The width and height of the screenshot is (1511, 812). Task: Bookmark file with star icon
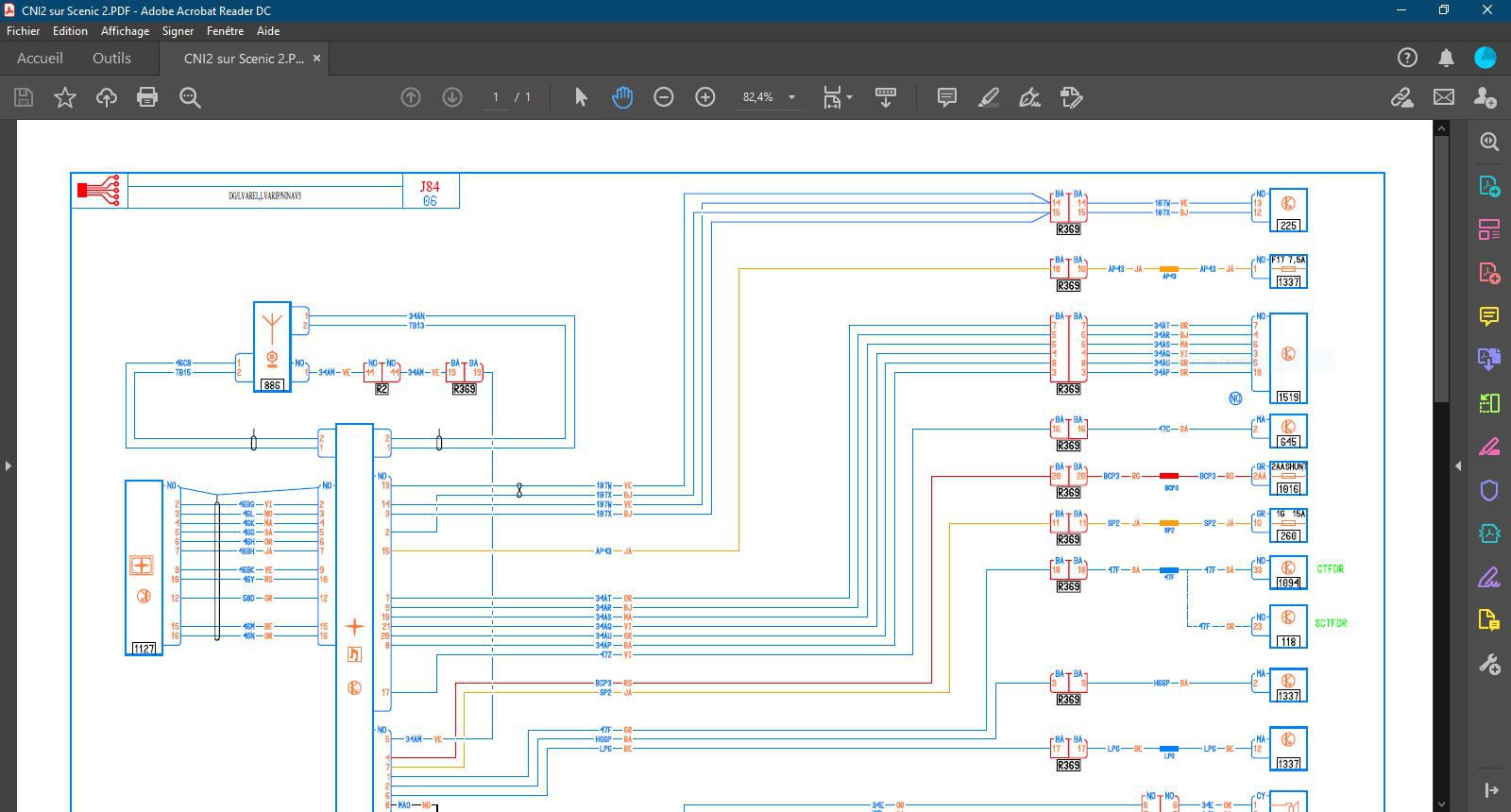point(65,97)
